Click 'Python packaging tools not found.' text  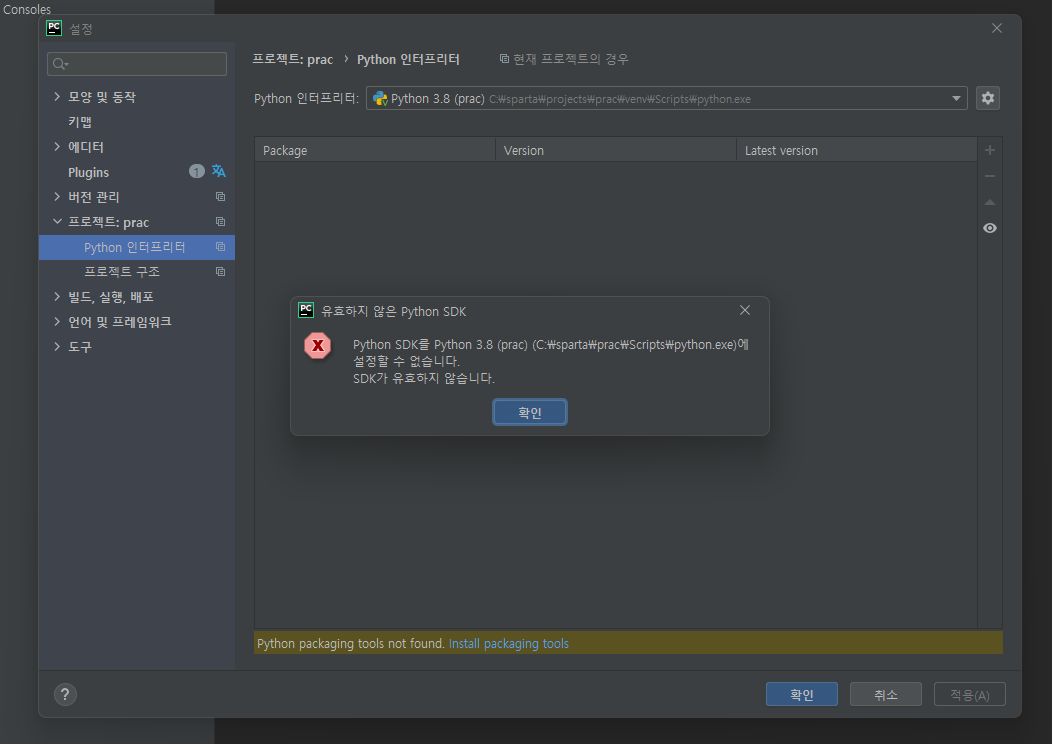coord(351,643)
